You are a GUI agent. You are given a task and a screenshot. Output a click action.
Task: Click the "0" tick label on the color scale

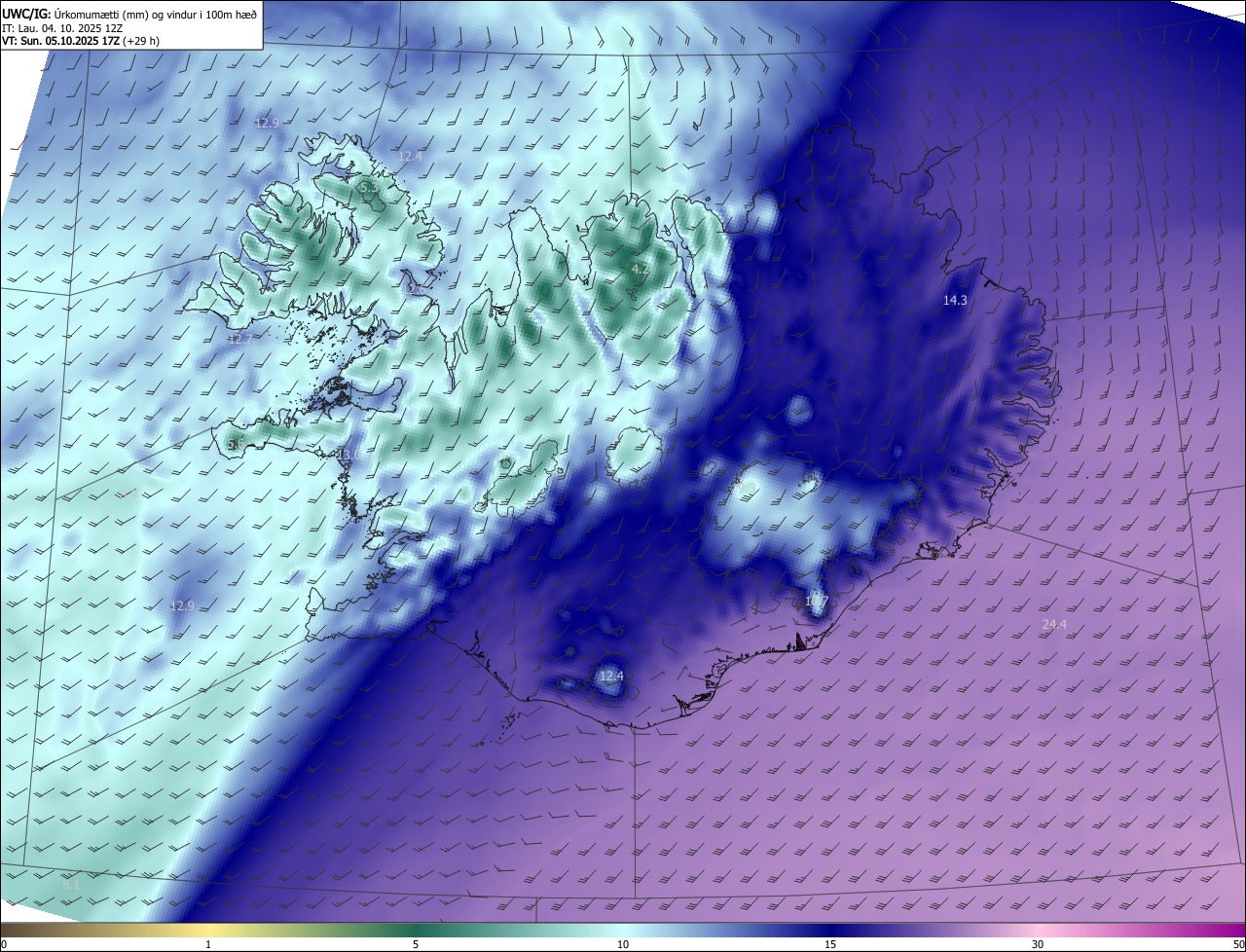tap(4, 944)
